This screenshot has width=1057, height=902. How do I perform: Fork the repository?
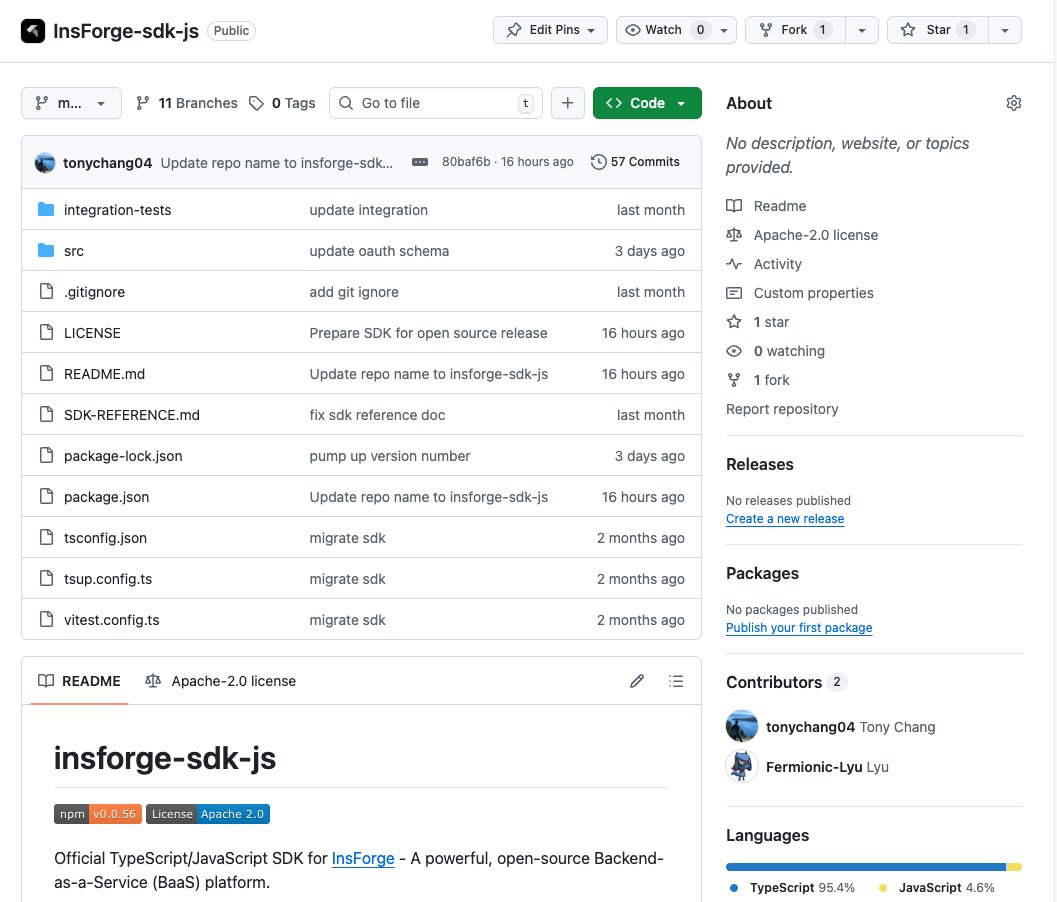coord(795,30)
